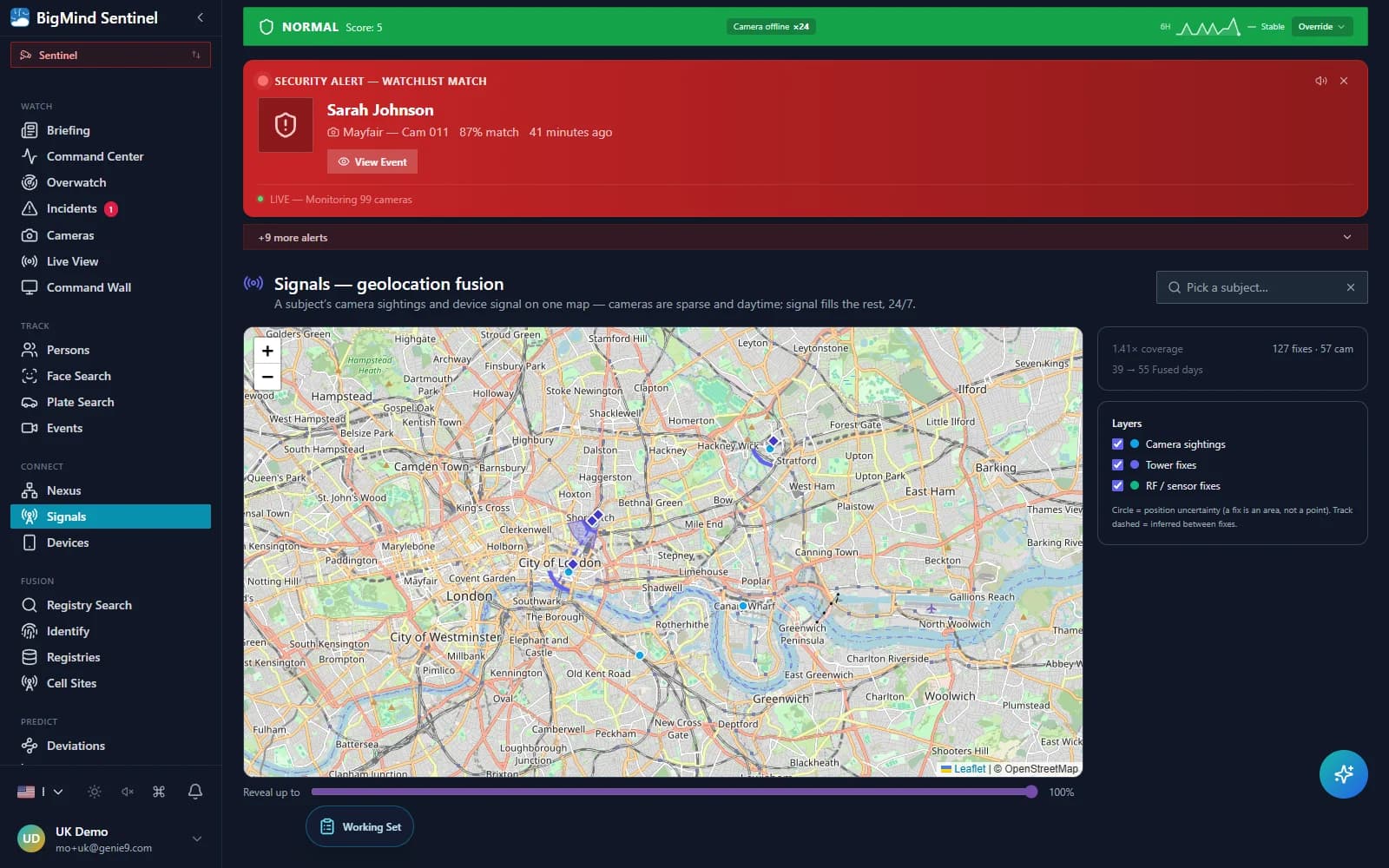Click Mayfair — Cam 011 text
1389x868 pixels.
tap(396, 132)
